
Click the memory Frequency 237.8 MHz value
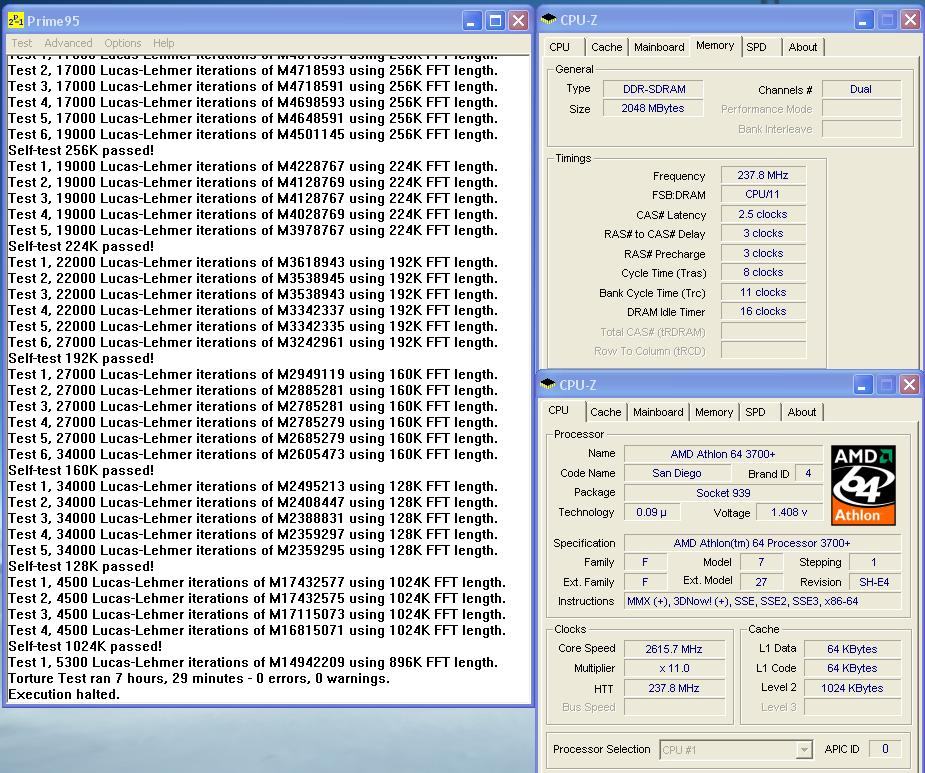[x=763, y=175]
